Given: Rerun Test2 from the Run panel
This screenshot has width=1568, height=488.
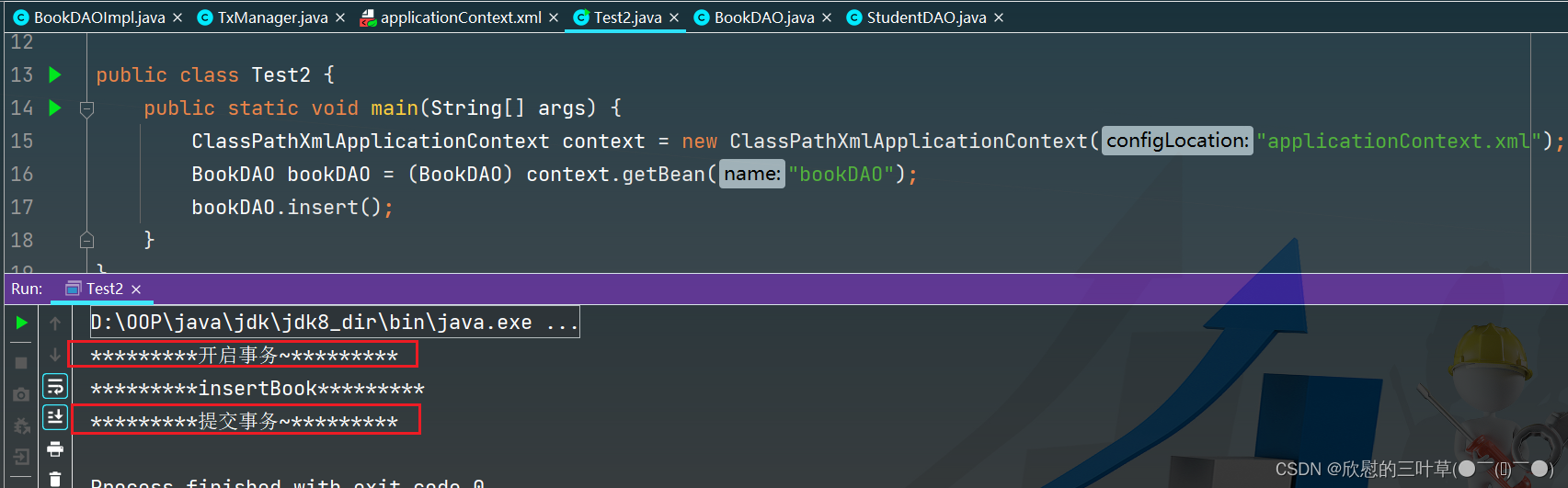Looking at the screenshot, I should point(21,323).
